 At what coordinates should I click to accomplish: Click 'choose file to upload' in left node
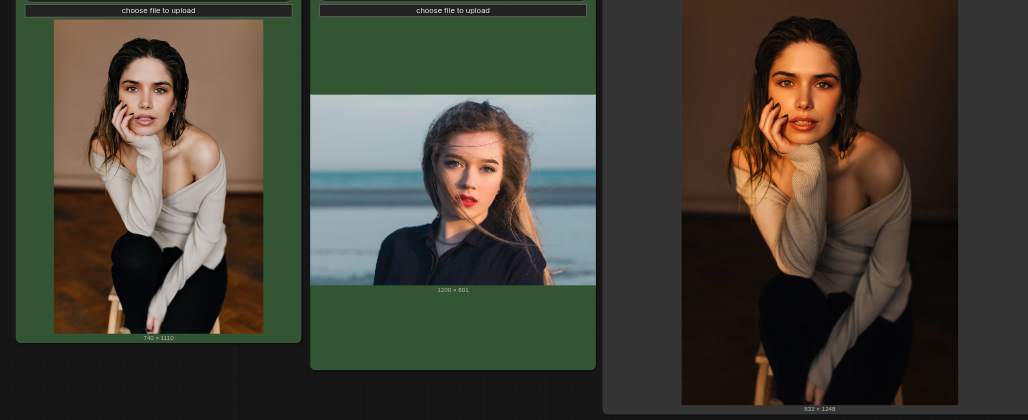click(x=158, y=10)
